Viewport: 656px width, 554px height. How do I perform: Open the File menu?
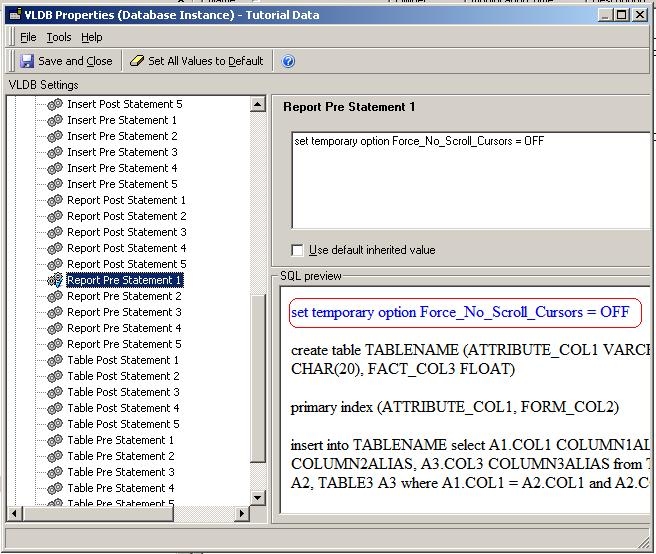pos(28,37)
